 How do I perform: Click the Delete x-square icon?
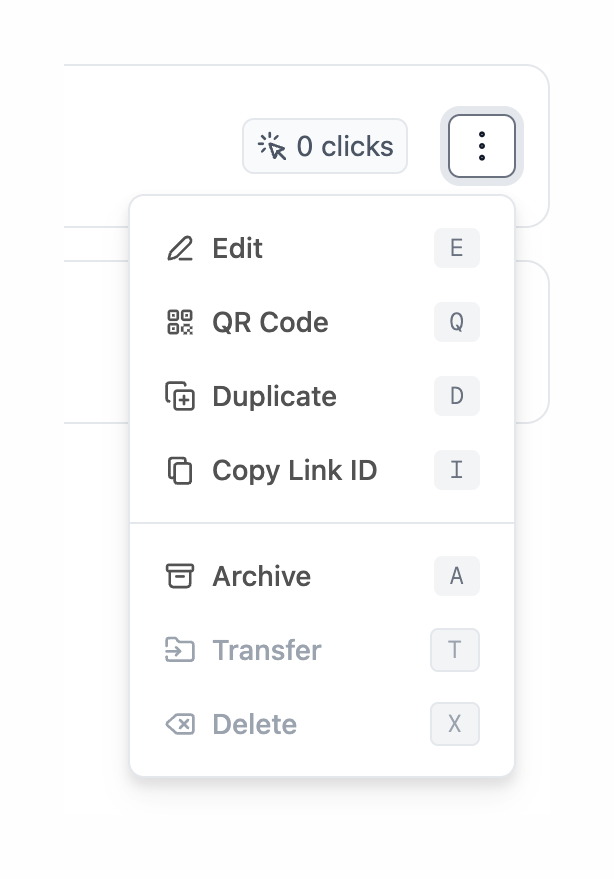pyautogui.click(x=181, y=724)
